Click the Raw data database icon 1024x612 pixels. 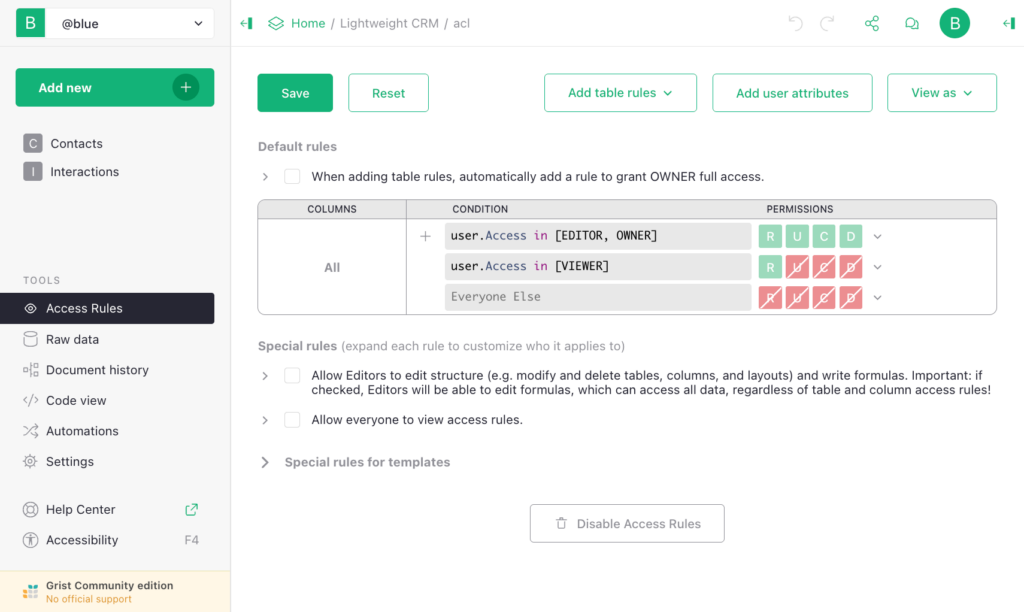tap(30, 339)
